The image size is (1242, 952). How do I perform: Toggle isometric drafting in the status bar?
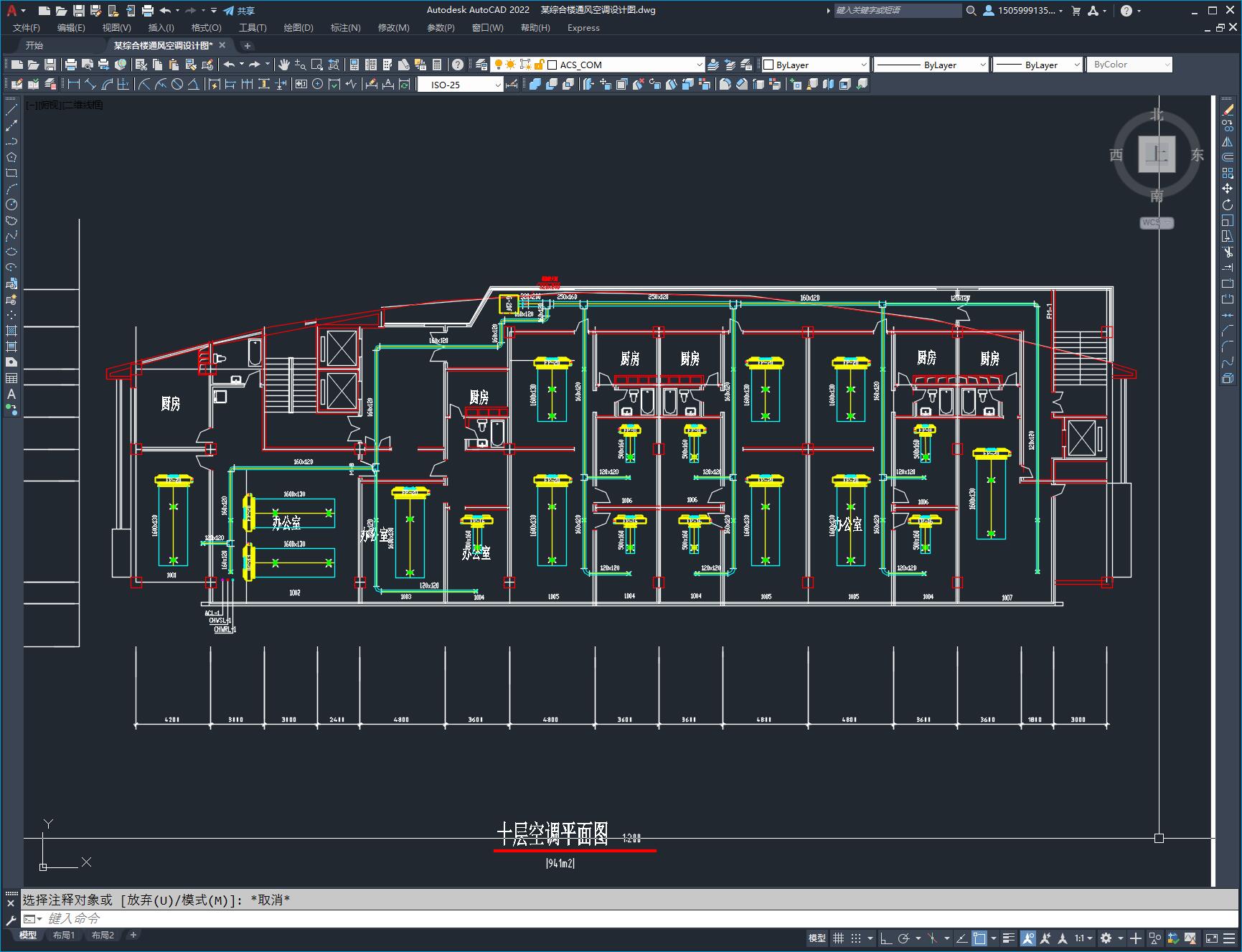932,938
